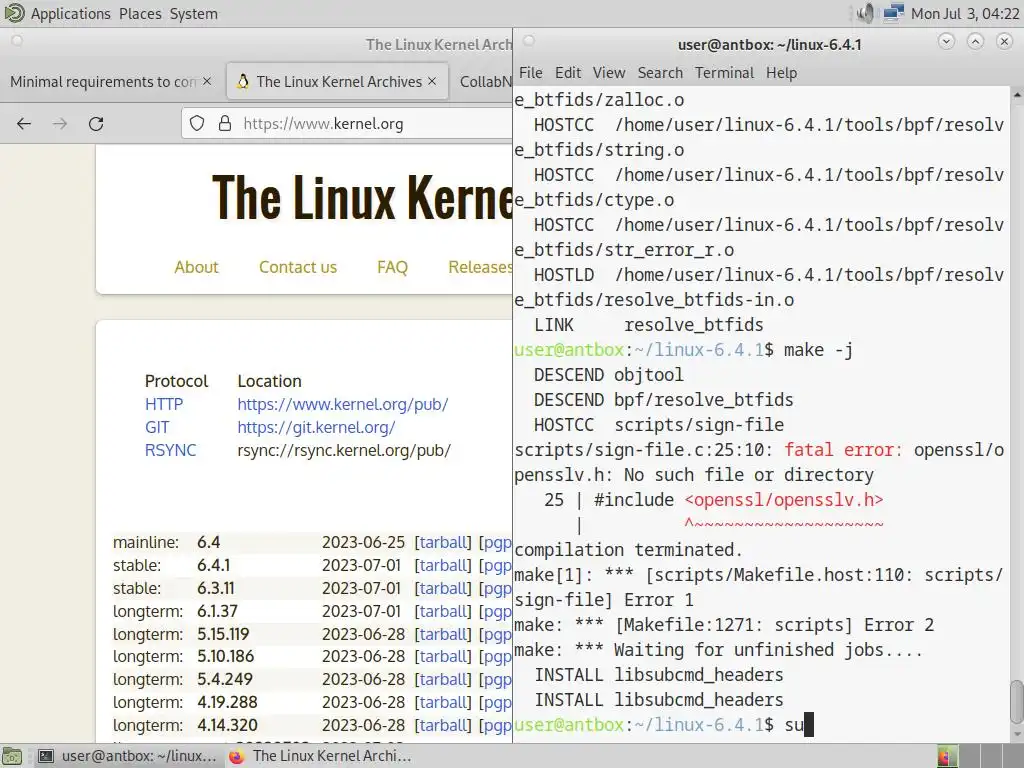This screenshot has width=1024, height=768.
Task: Open https://www.kernel.org/pub/ link
Action: (343, 404)
